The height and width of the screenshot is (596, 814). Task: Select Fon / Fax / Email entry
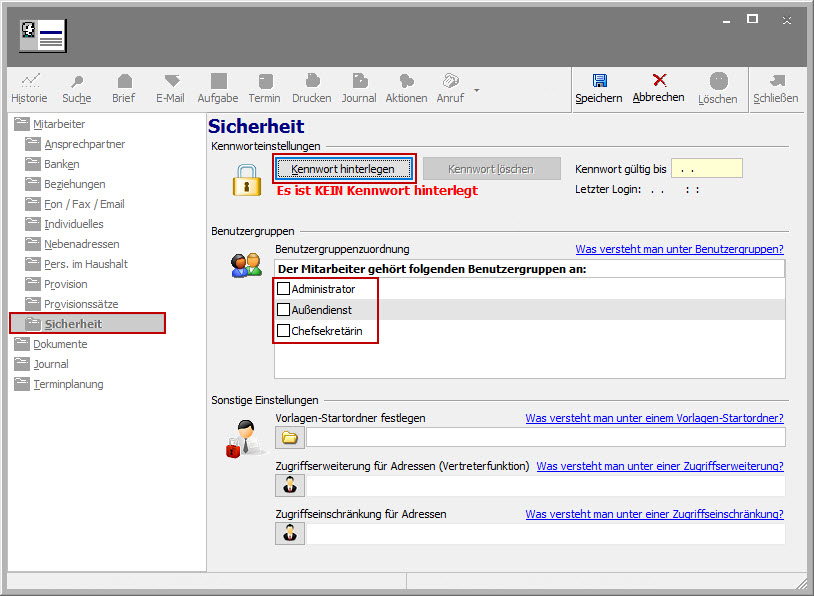click(x=84, y=204)
